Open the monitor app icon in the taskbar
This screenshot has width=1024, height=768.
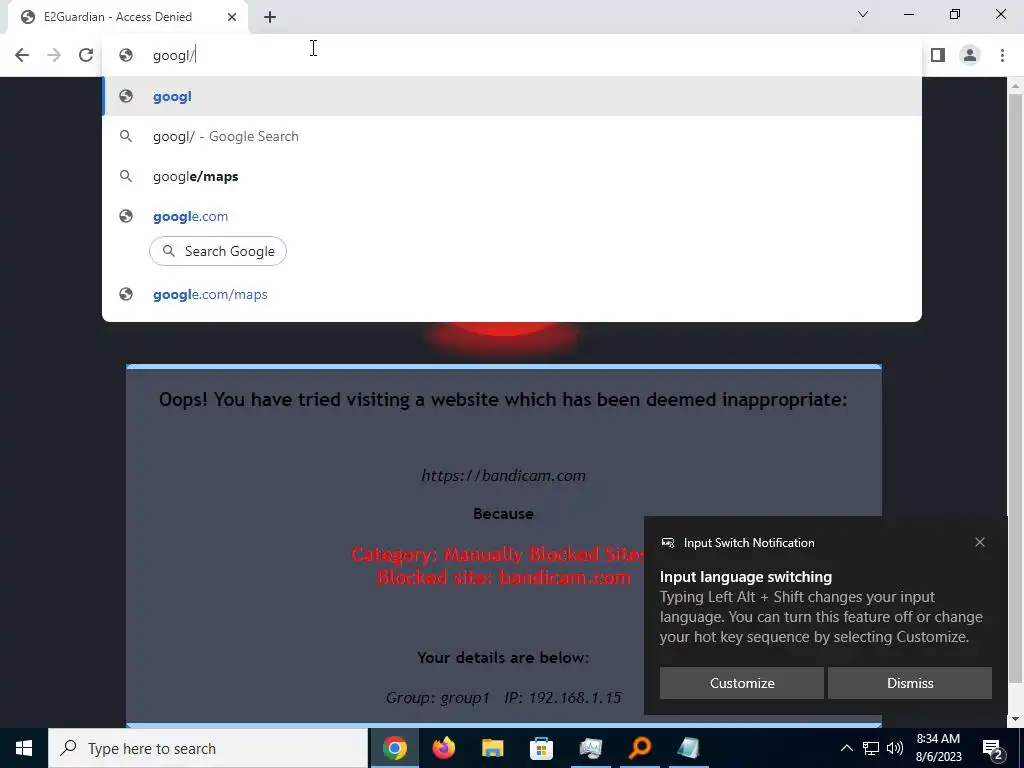pyautogui.click(x=590, y=748)
